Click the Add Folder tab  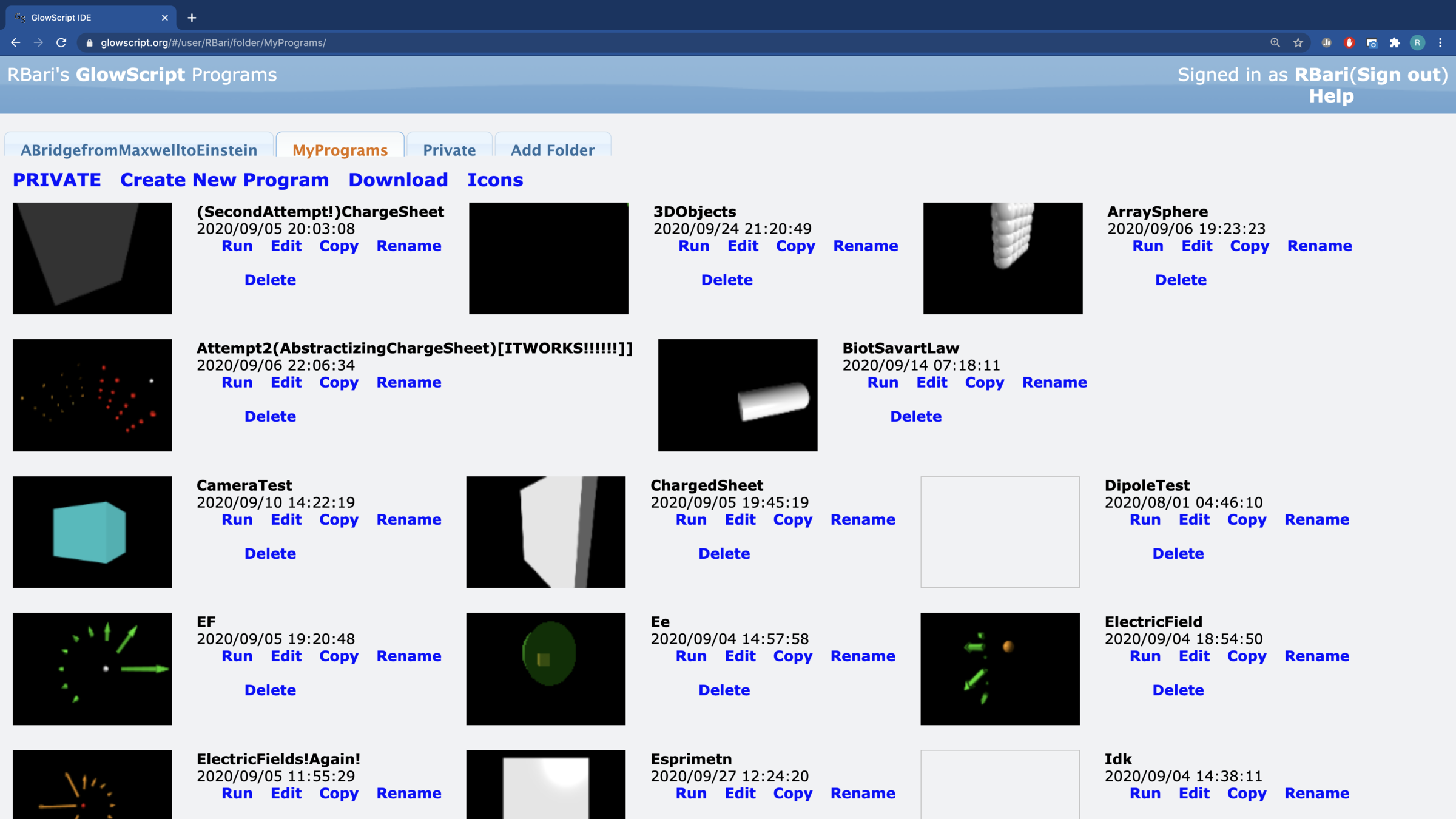(x=552, y=150)
